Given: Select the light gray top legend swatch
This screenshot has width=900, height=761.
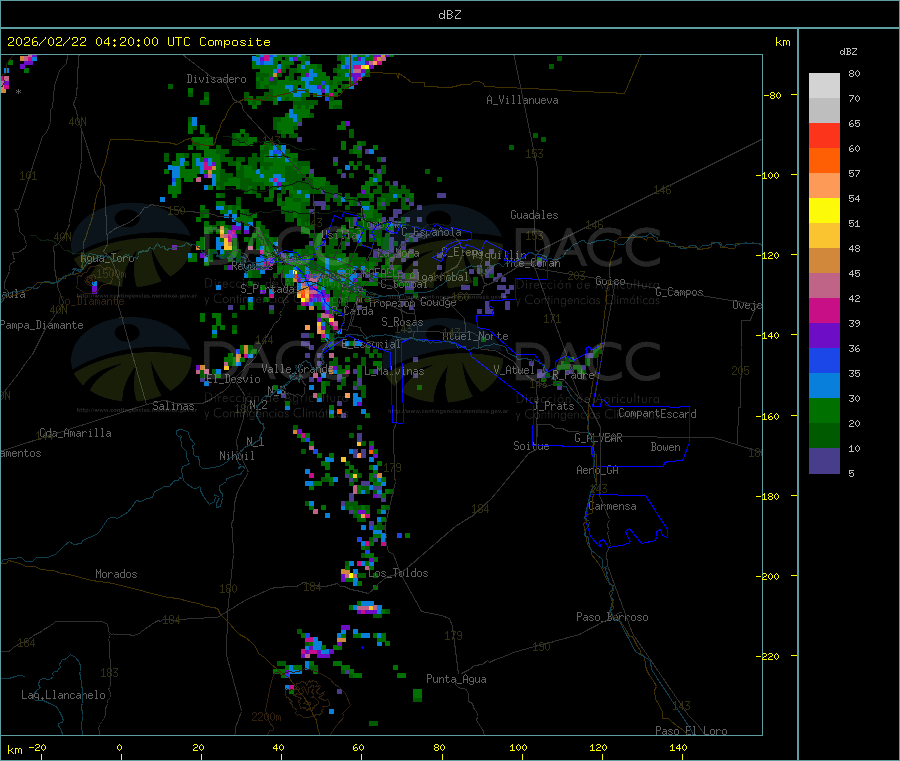Looking at the screenshot, I should click(824, 86).
